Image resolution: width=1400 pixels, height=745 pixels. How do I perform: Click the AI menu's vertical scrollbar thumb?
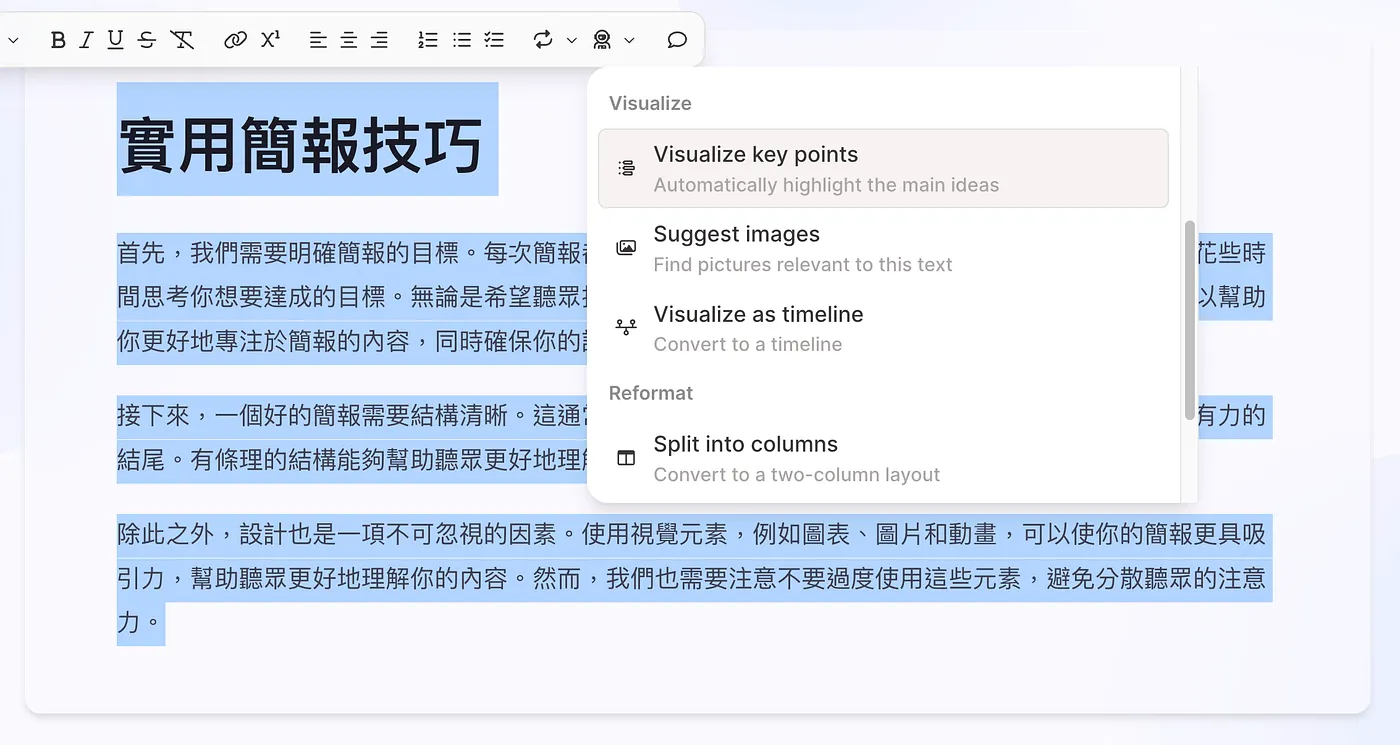click(1189, 320)
